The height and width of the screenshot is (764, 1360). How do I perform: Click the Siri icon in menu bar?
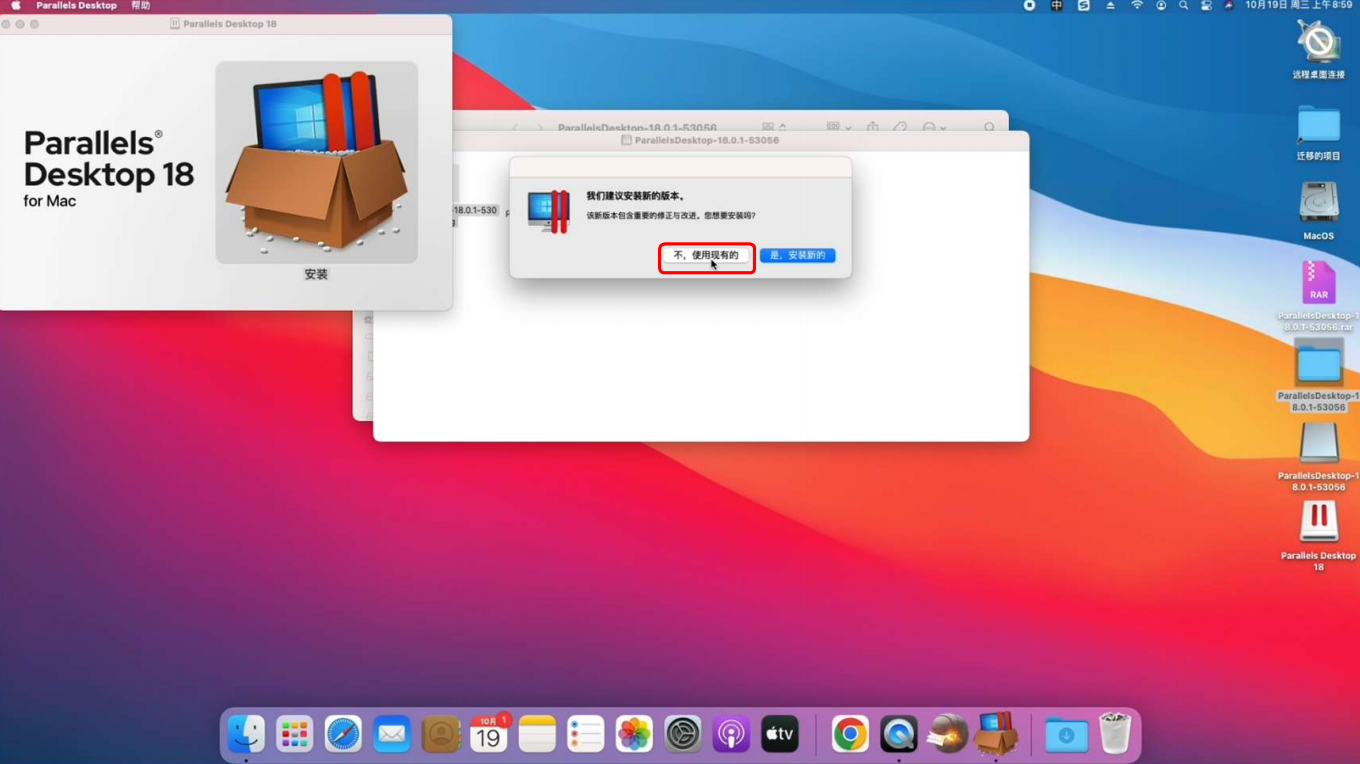click(x=1229, y=6)
